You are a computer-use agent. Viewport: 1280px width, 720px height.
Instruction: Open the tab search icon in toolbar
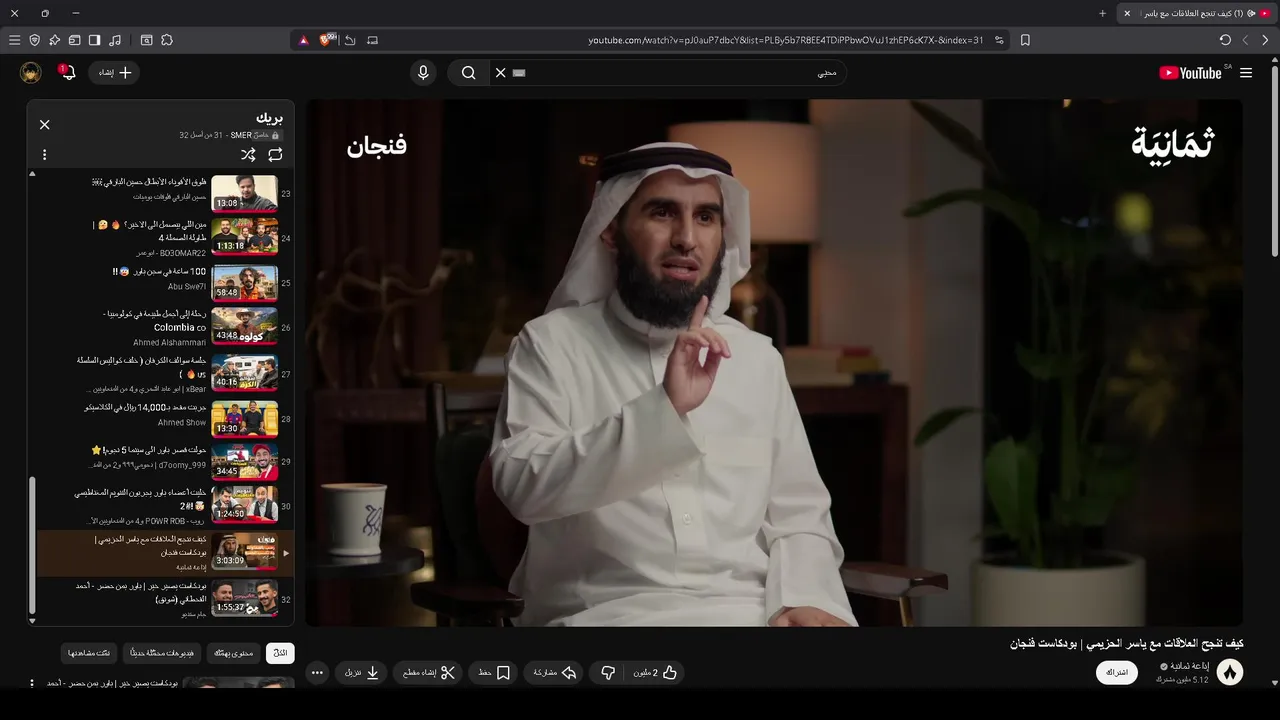pyautogui.click(x=146, y=40)
